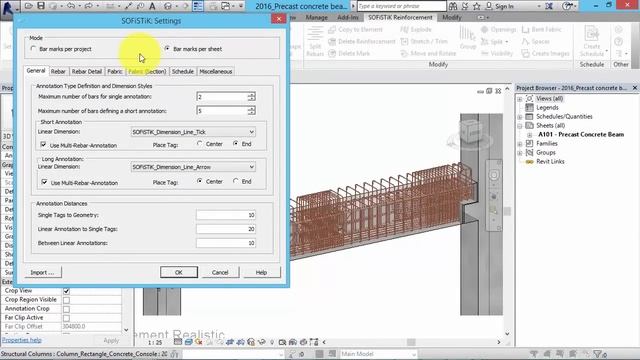Expand Families node in Project Browser
This screenshot has height=360, width=640.
520,144
